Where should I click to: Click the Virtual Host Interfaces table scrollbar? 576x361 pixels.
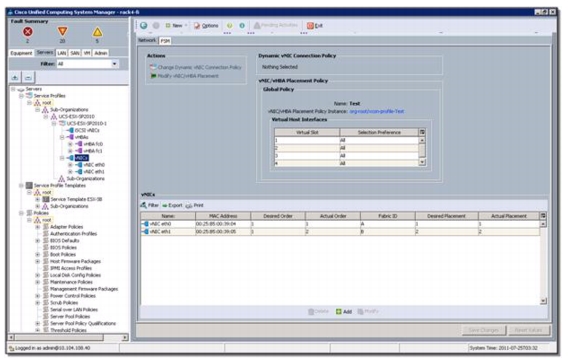tap(422, 151)
